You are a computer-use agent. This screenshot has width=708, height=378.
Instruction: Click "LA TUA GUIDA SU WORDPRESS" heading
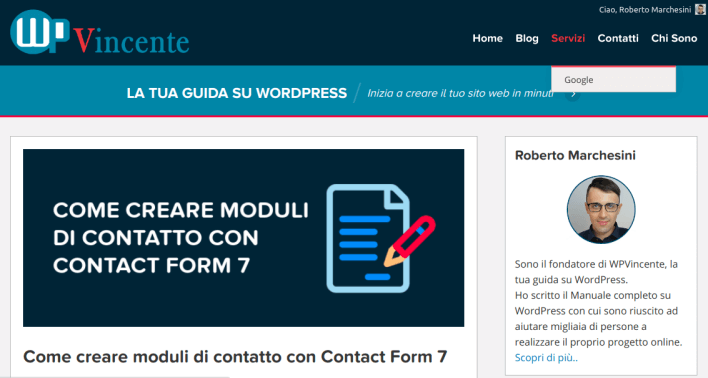pyautogui.click(x=237, y=93)
